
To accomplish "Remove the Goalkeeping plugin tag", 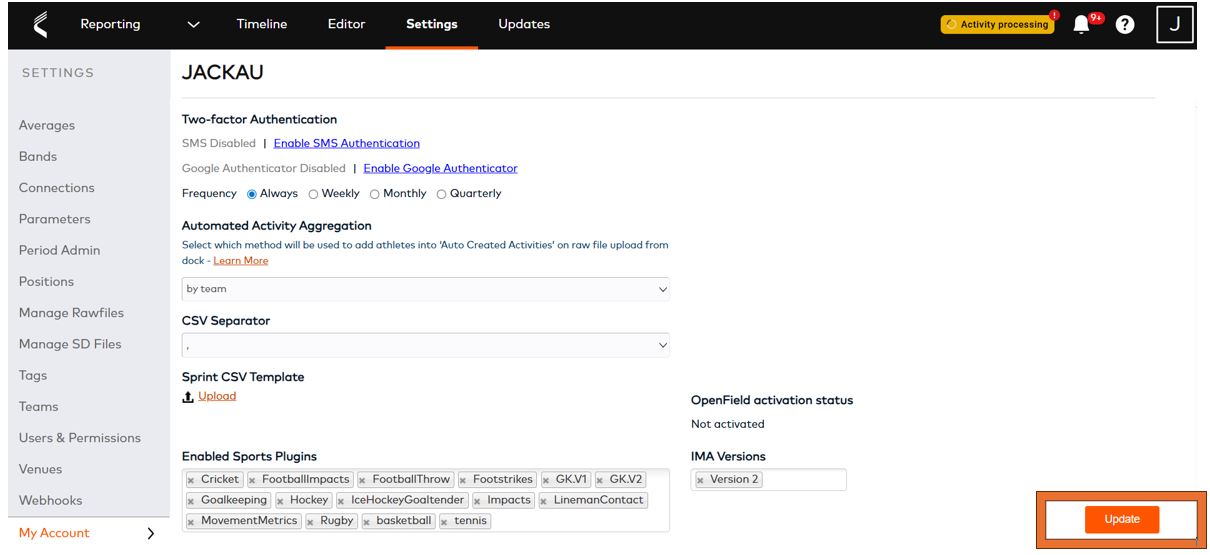I will pos(192,501).
